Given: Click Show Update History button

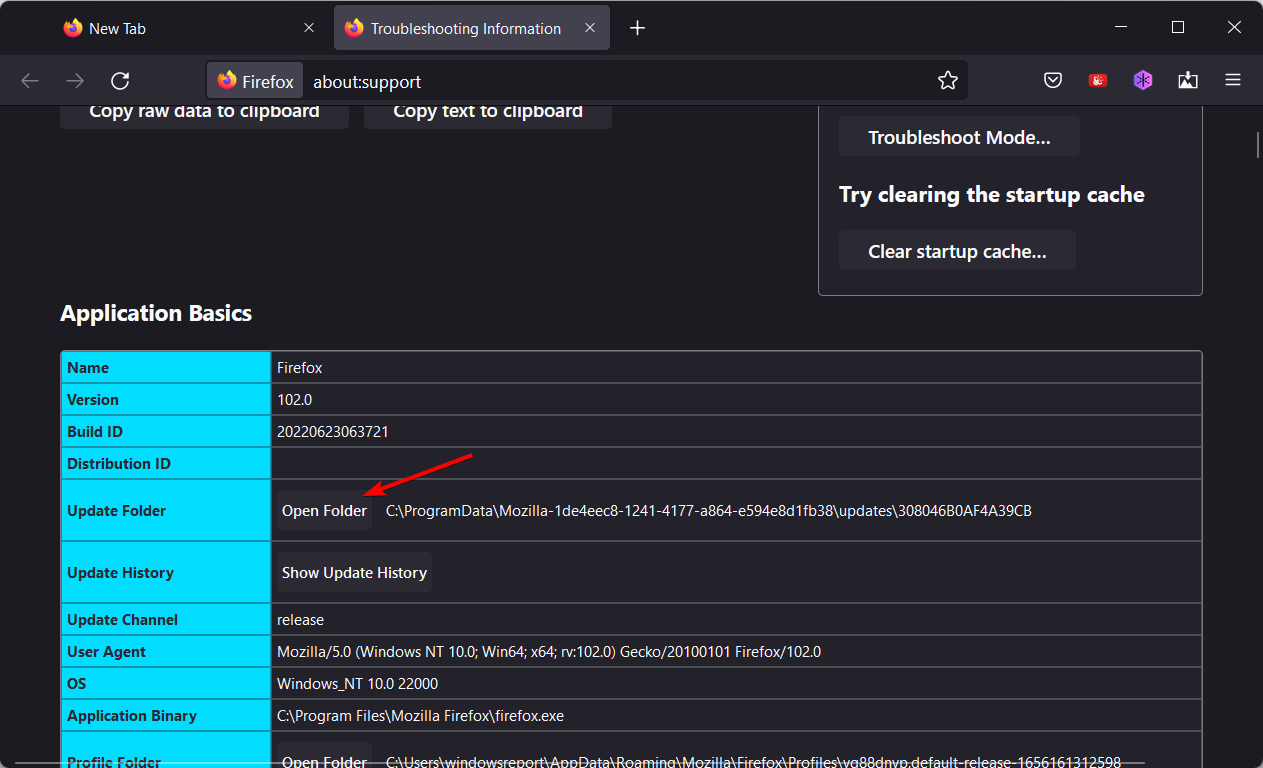Looking at the screenshot, I should click(354, 573).
